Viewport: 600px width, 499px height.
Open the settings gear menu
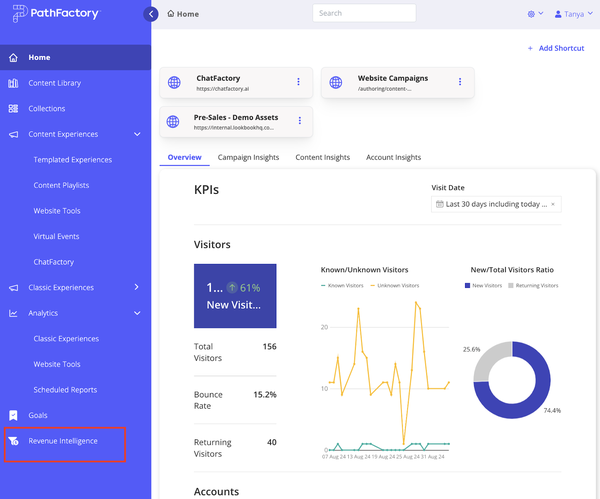click(531, 14)
